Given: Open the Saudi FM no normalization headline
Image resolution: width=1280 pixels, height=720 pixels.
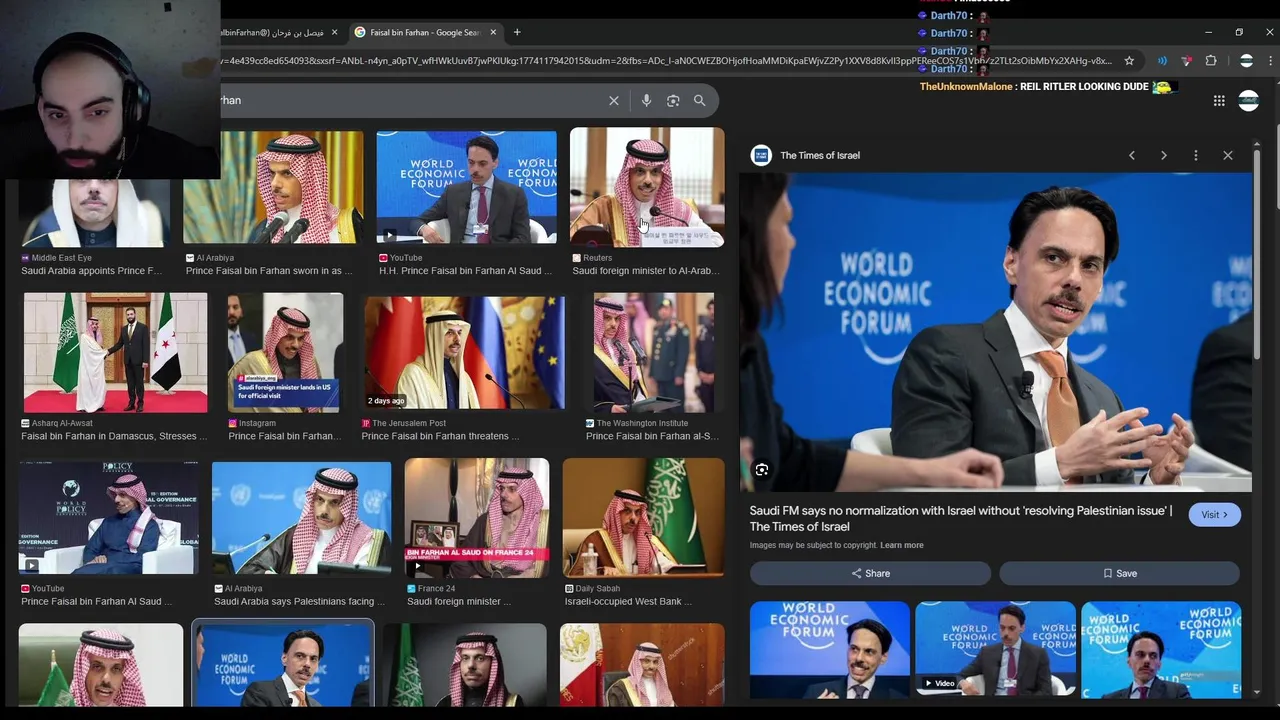Looking at the screenshot, I should [x=961, y=518].
